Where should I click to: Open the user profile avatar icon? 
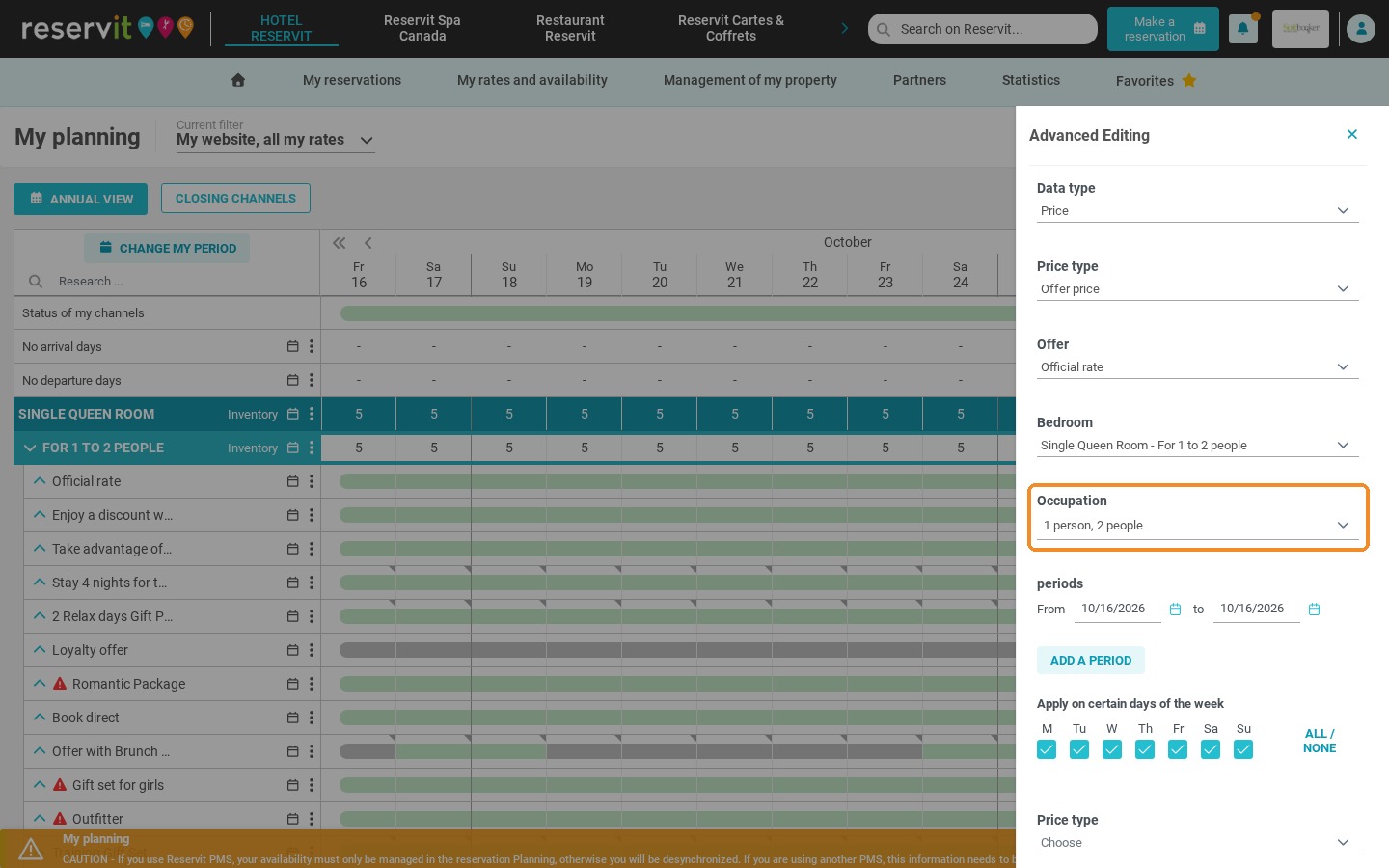(1361, 29)
